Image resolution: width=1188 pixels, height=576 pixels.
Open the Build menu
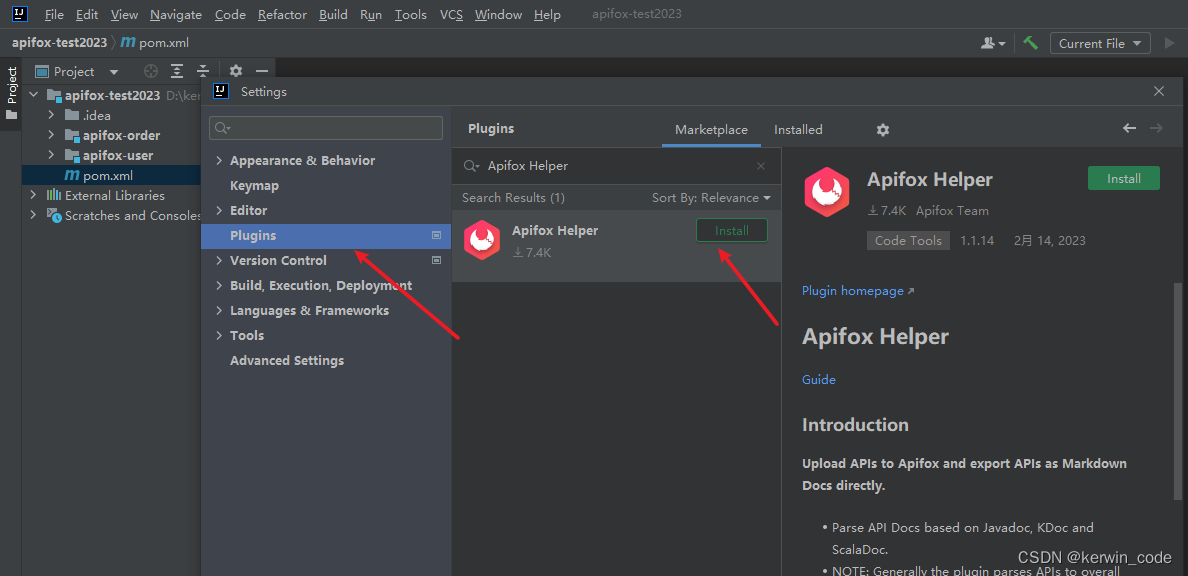click(333, 14)
